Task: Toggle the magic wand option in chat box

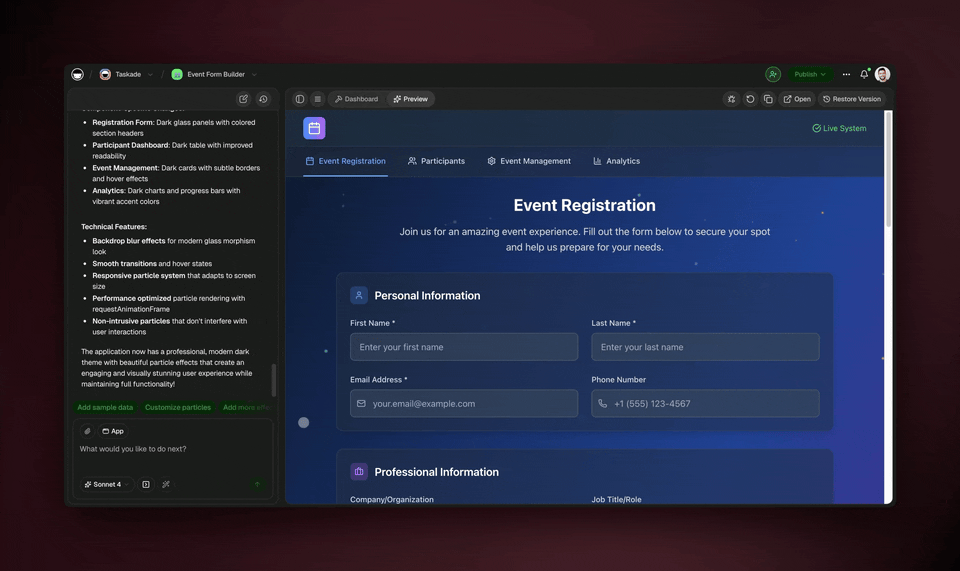Action: [166, 484]
